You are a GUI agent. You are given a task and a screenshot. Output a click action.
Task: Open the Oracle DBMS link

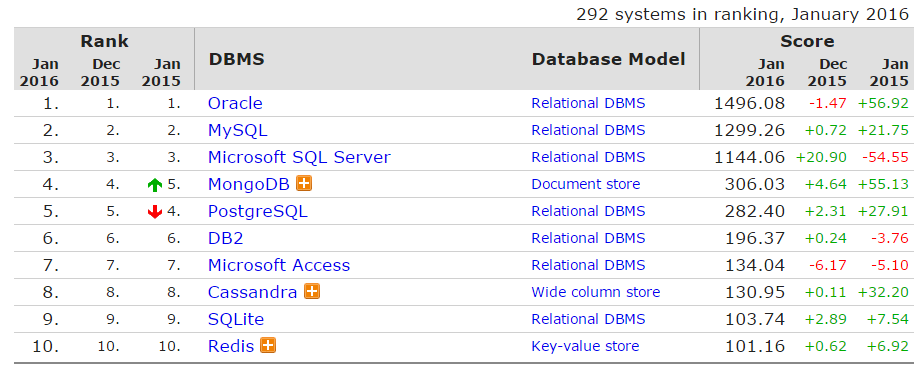235,103
